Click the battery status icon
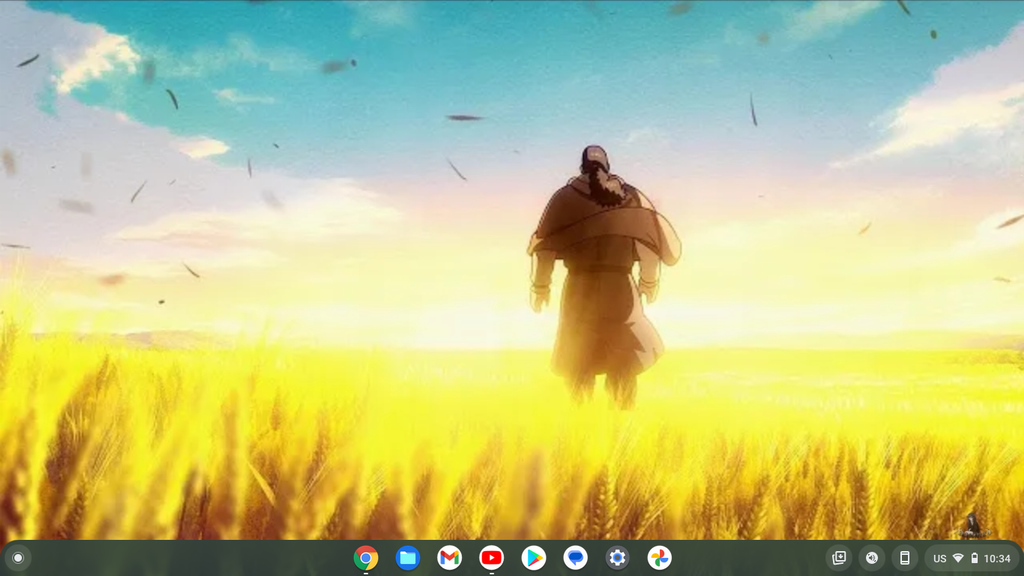This screenshot has height=576, width=1024. [x=974, y=558]
